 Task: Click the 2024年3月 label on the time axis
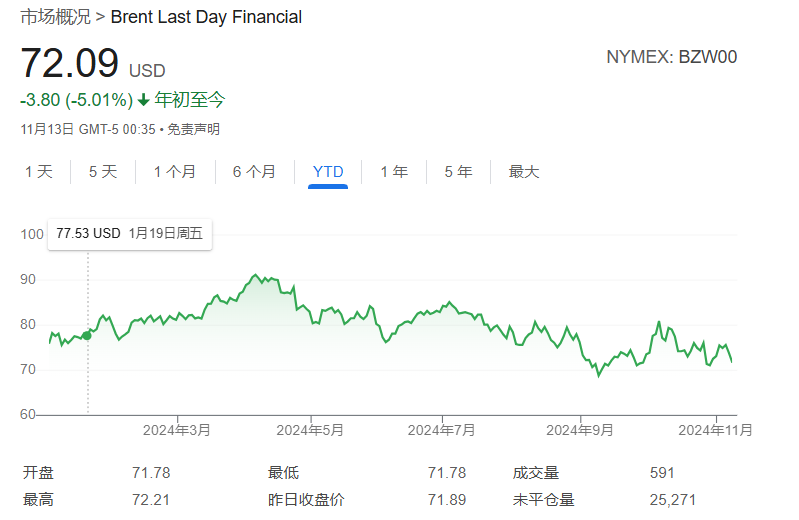click(x=177, y=430)
